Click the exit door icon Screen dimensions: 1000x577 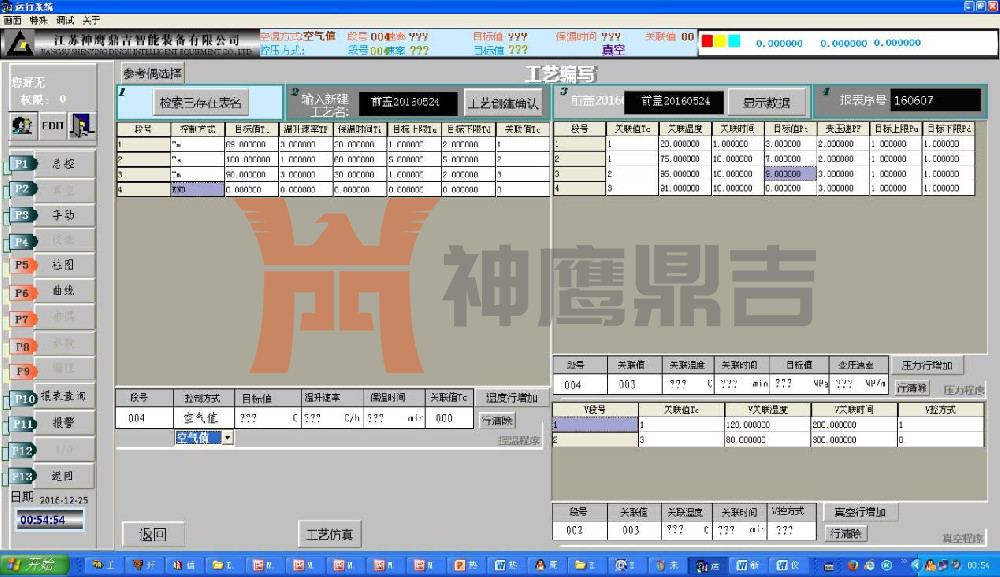[x=81, y=125]
